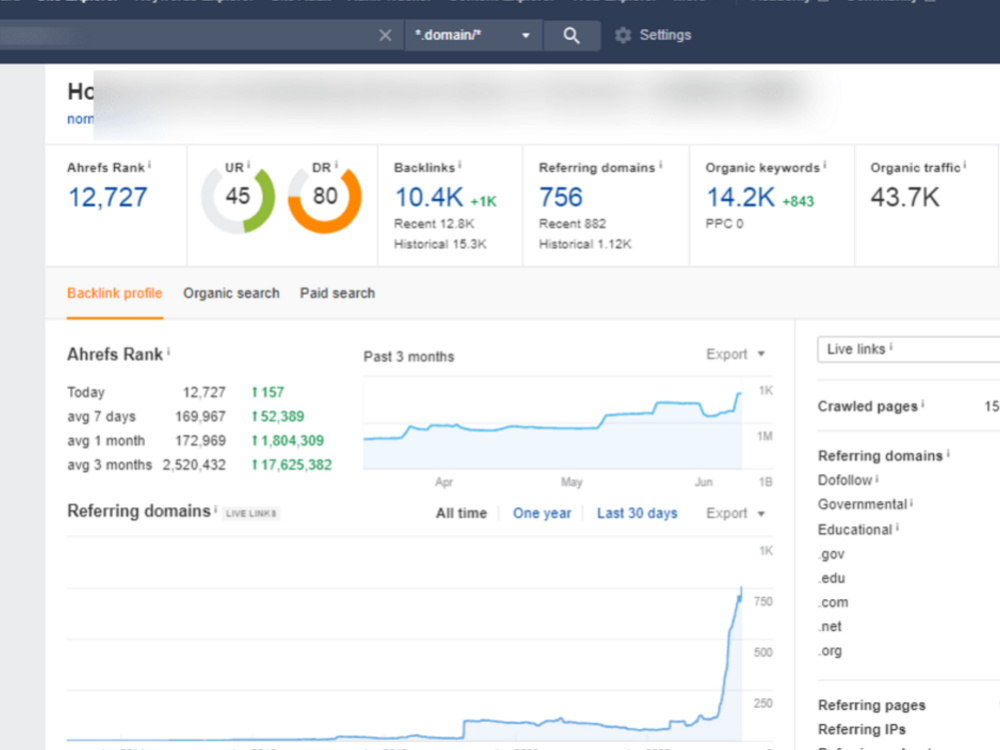The width and height of the screenshot is (1000, 750).
Task: Open the Live links dropdown
Action: click(x=909, y=349)
